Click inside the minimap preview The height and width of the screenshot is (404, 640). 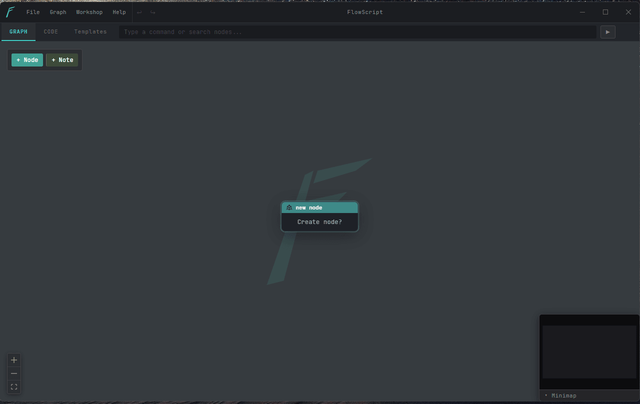click(589, 352)
